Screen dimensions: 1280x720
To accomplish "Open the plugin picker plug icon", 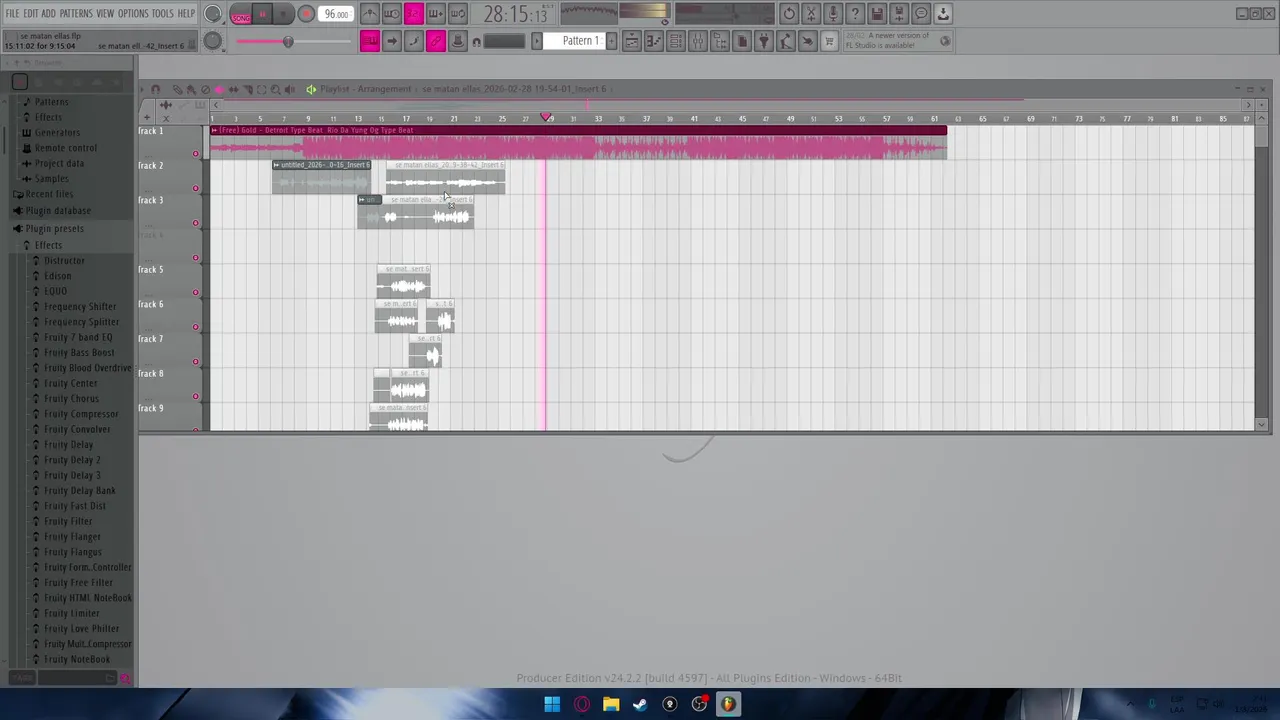I will pyautogui.click(x=764, y=41).
